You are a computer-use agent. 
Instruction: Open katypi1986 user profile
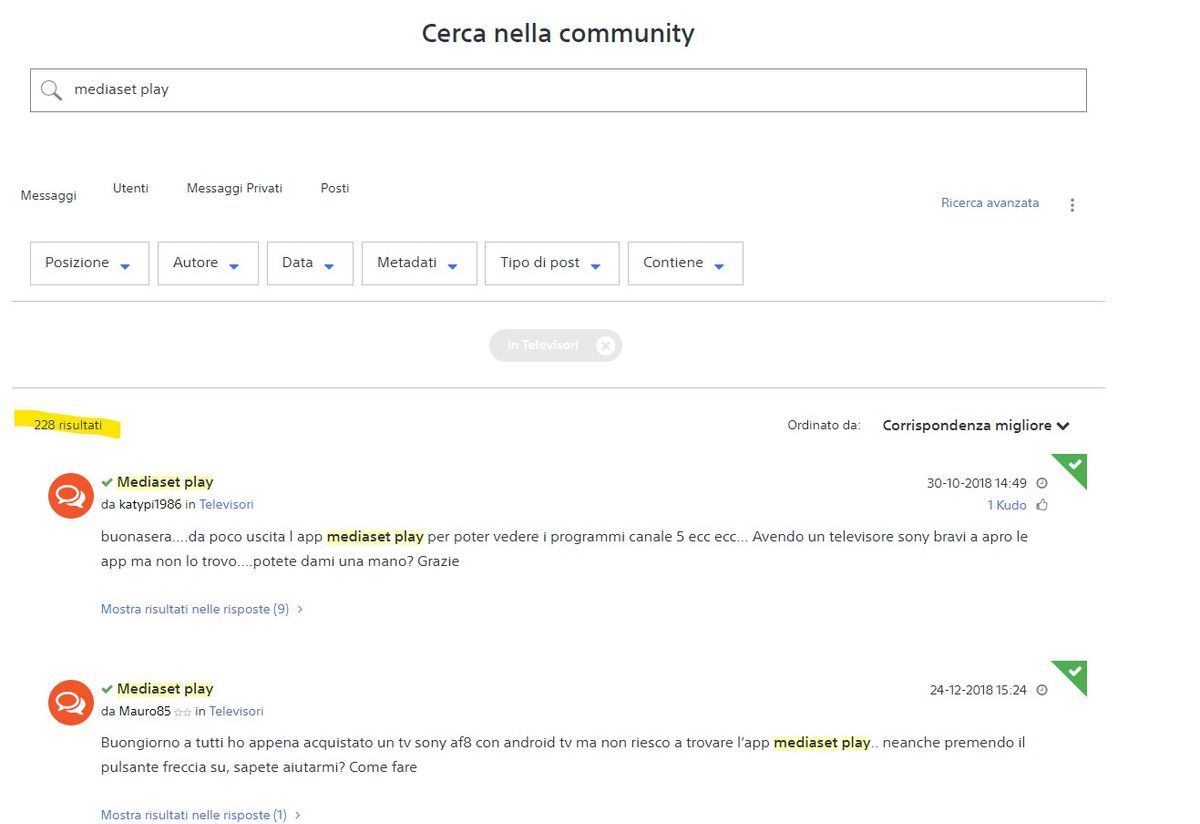click(150, 505)
